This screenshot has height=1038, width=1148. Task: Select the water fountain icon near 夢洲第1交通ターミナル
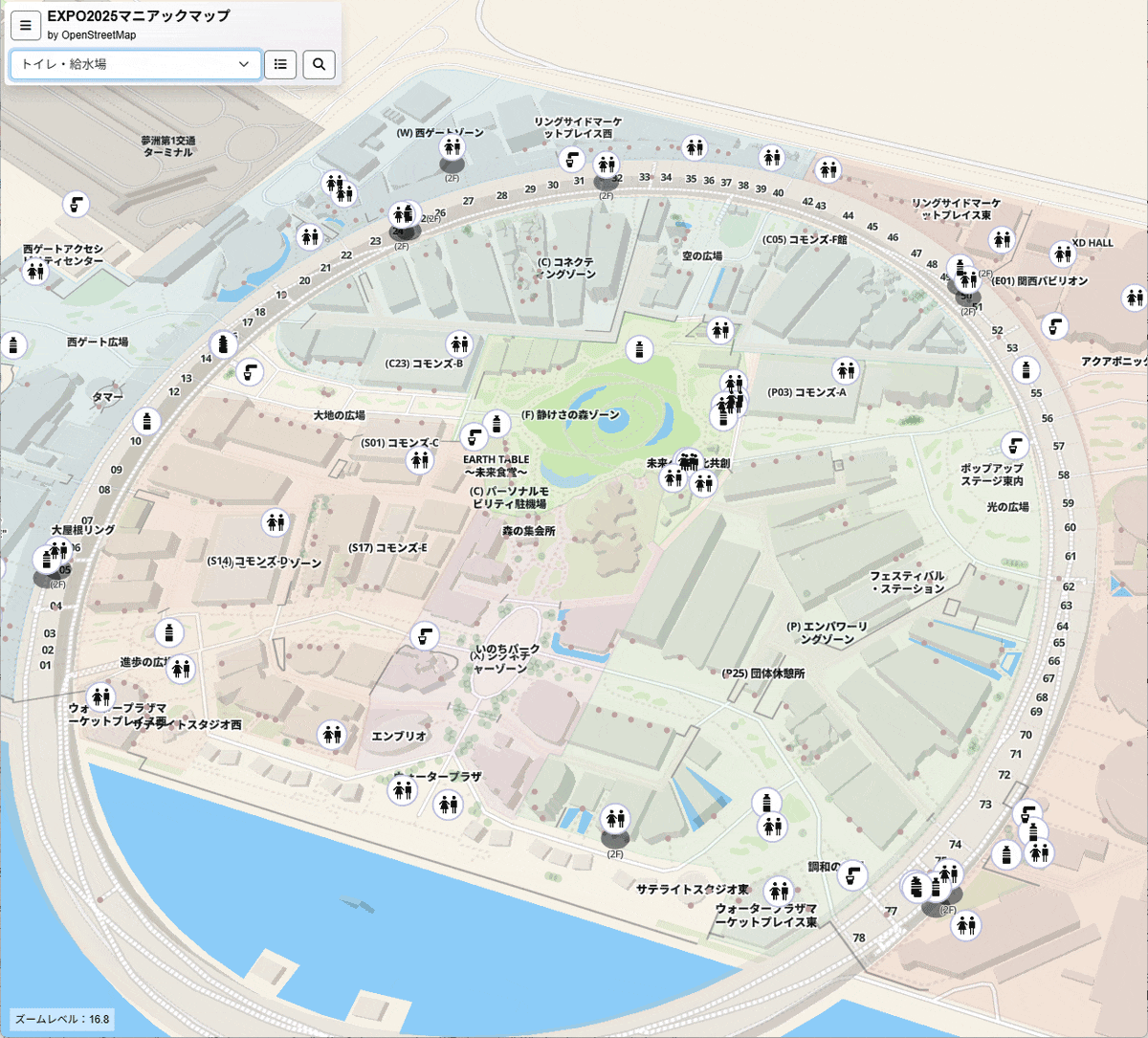[x=77, y=204]
